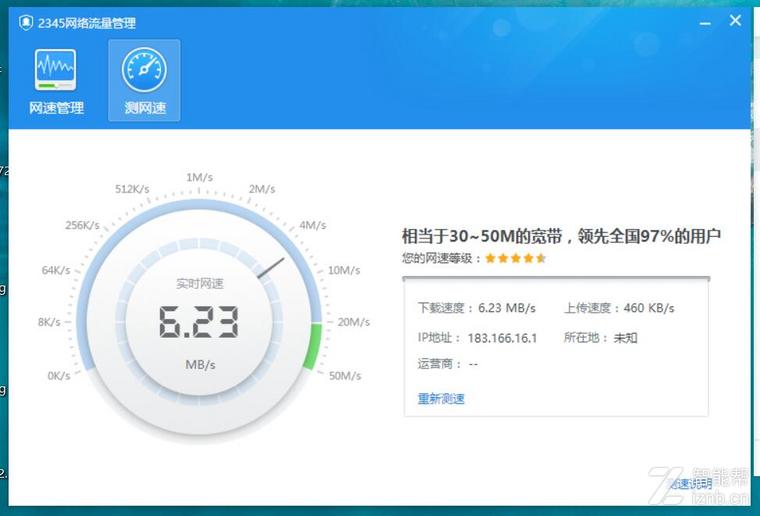Click the 1M/s gauge label
The image size is (760, 516).
[200, 177]
